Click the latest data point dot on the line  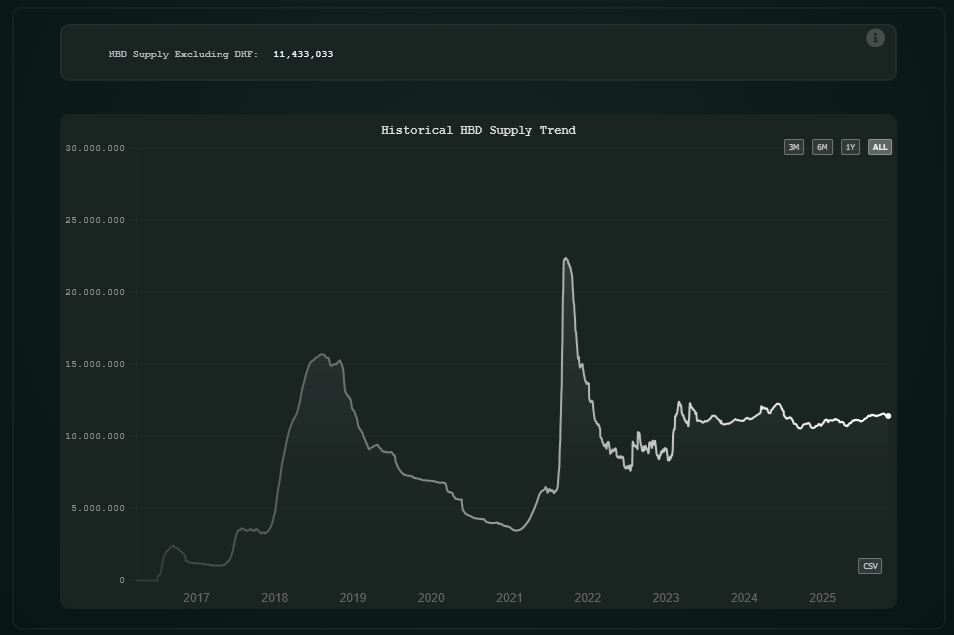point(888,416)
